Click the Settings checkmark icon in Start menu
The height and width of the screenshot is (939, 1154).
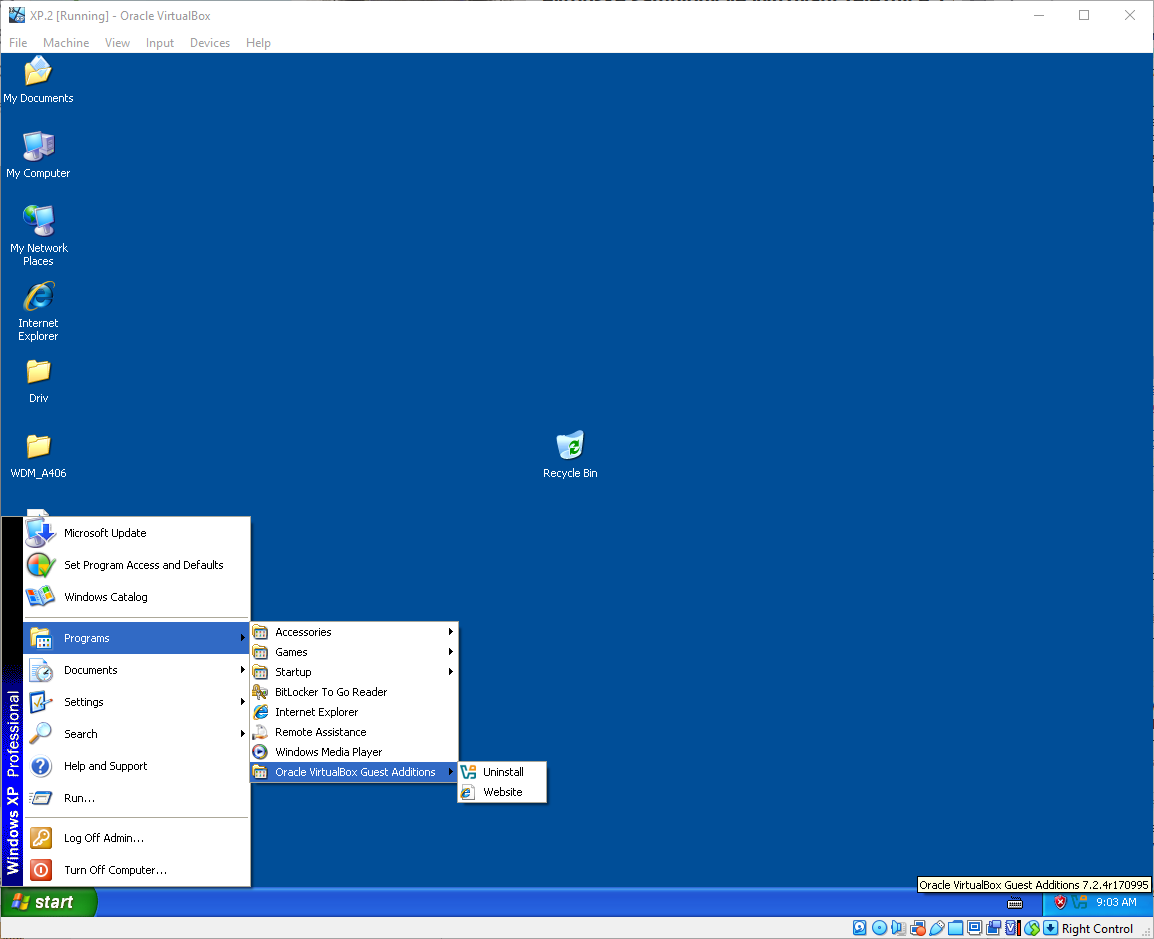40,702
